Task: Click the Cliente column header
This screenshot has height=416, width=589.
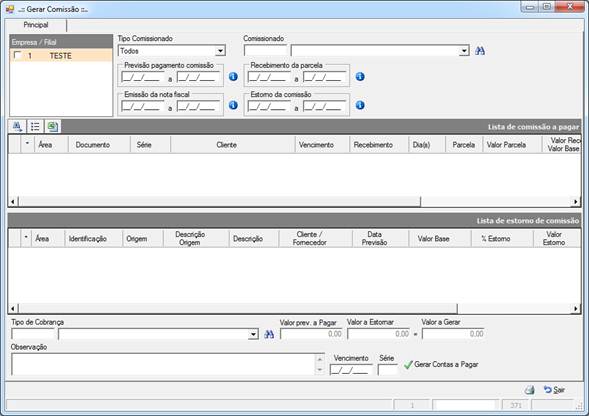Action: [x=233, y=145]
